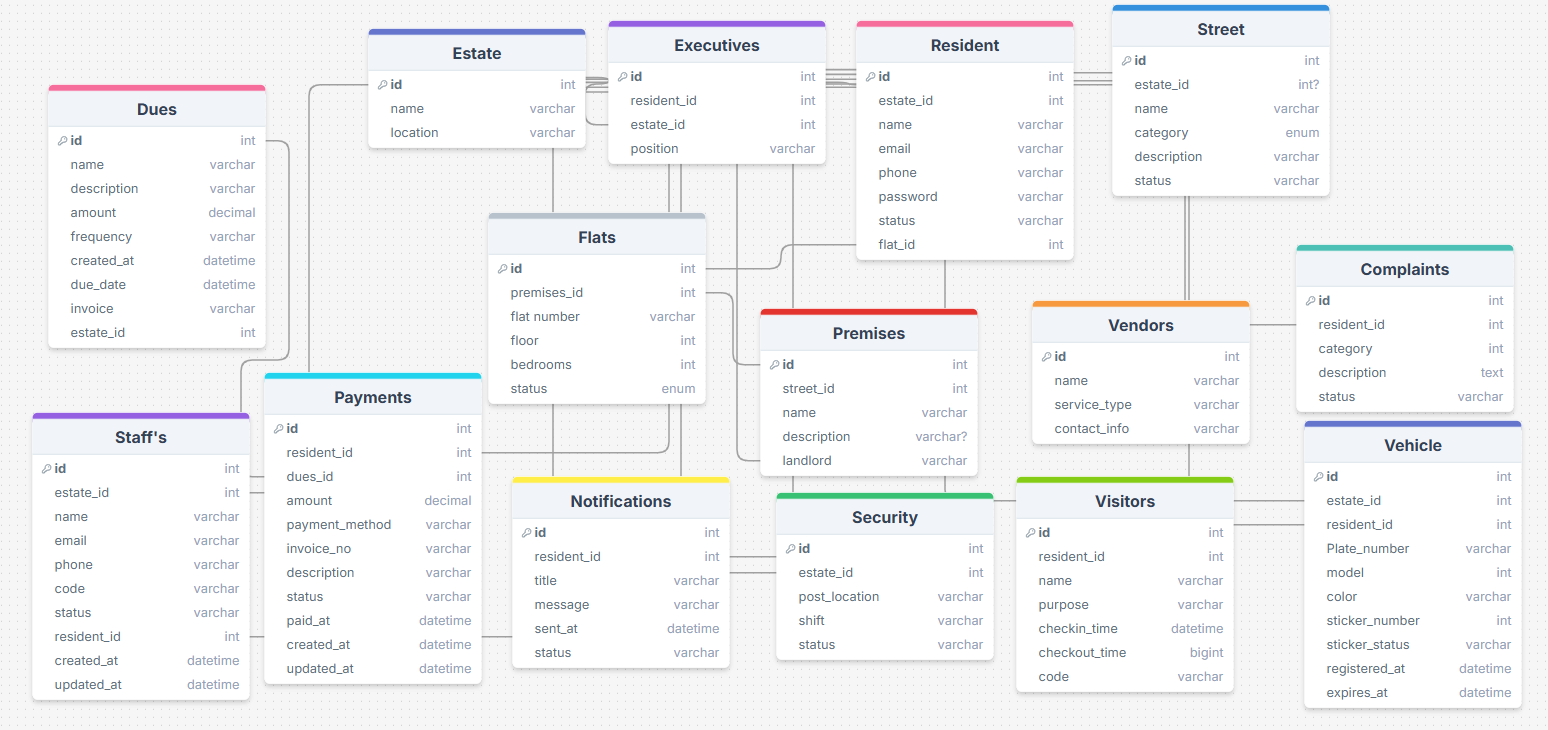Image resolution: width=1548 pixels, height=730 pixels.
Task: Click the Premises table primary key icon
Action: coord(774,365)
